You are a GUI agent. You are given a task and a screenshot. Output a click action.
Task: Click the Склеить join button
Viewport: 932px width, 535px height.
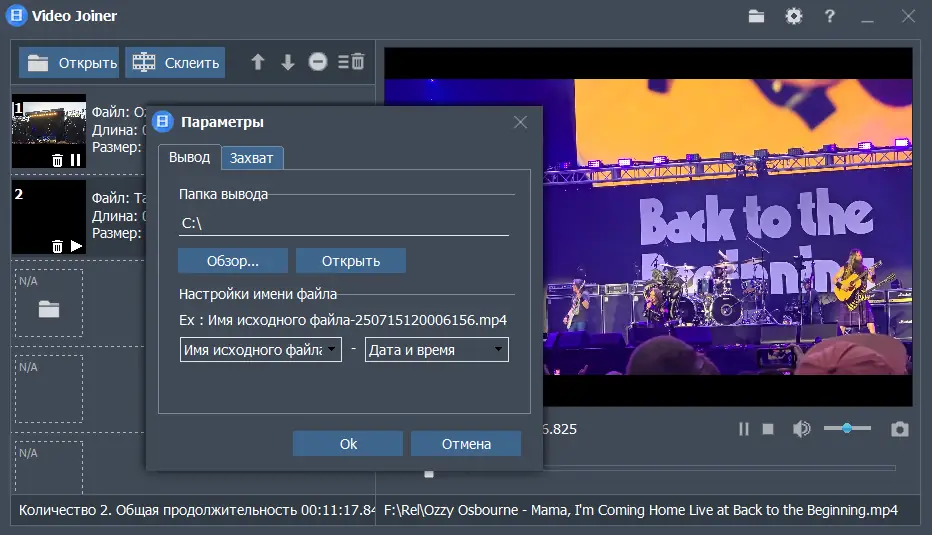click(x=175, y=62)
